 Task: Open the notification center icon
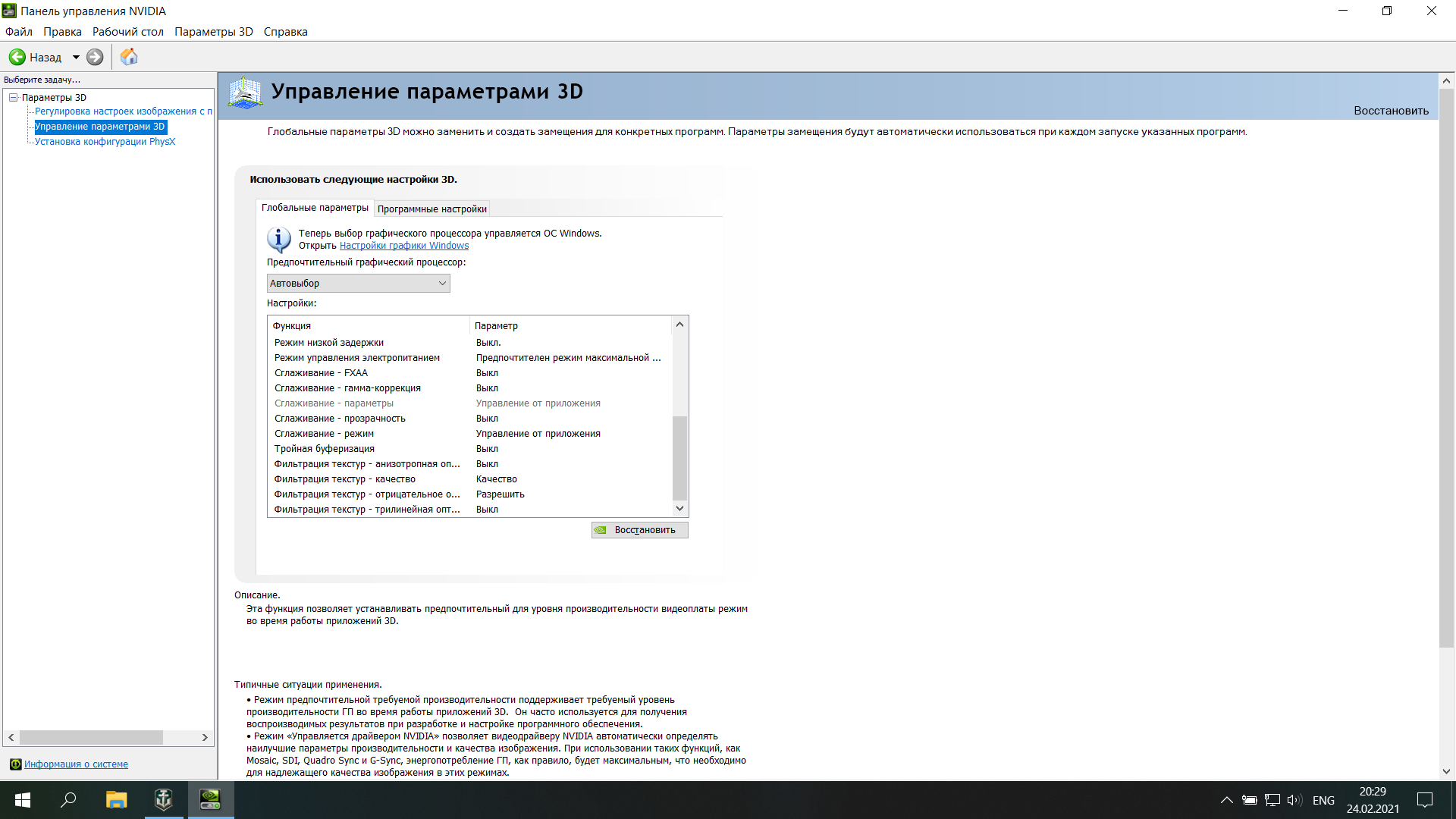pos(1425,800)
